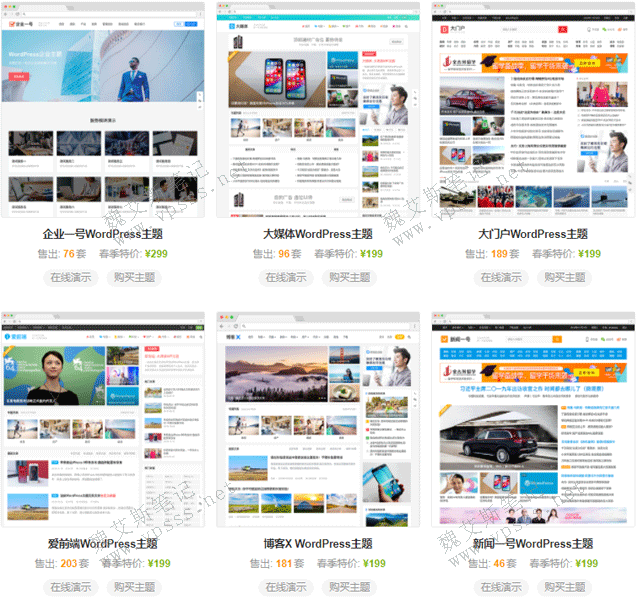Open the 新闻一号 WordPress主题 preview thumbnail
The width and height of the screenshot is (638, 600).
(x=532, y=422)
